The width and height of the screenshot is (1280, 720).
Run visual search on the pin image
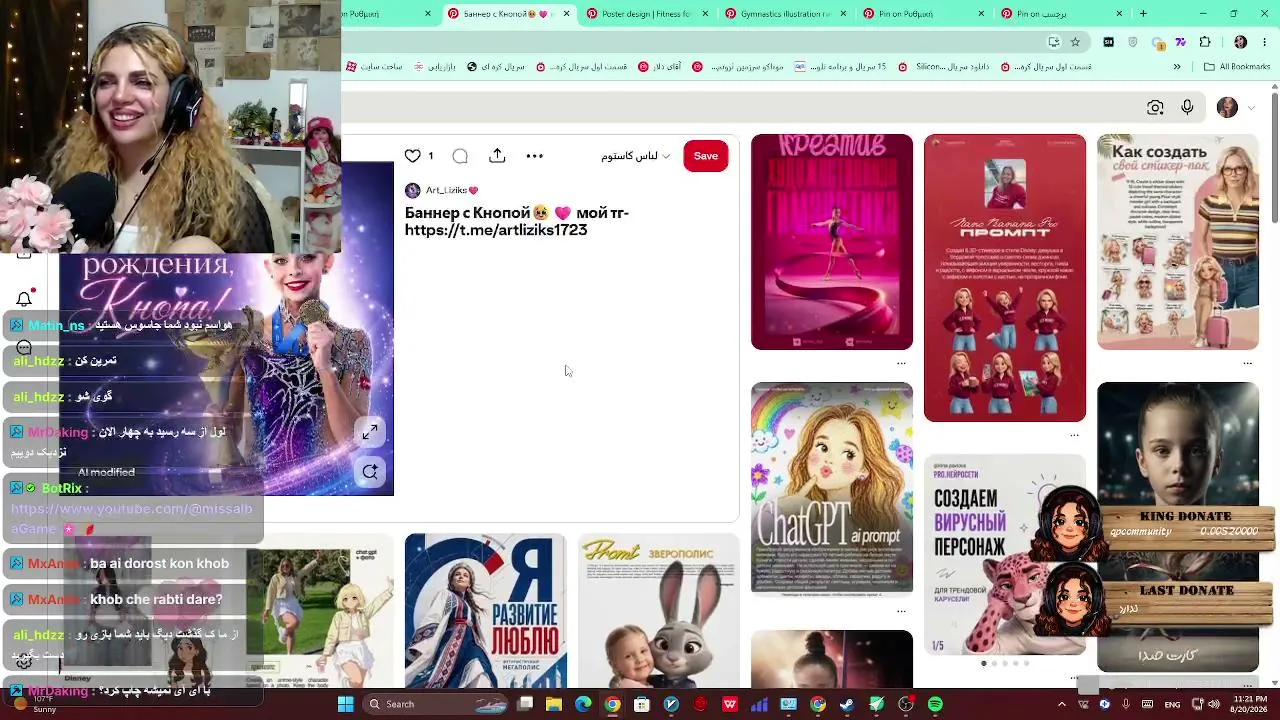coord(370,472)
